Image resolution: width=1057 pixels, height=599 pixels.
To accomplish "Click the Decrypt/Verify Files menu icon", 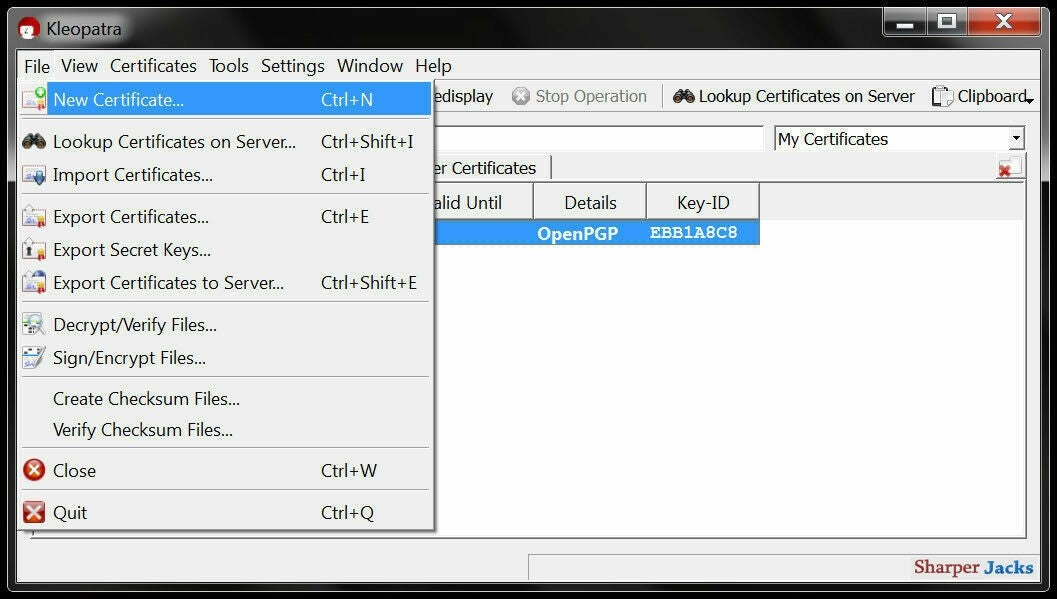I will [34, 325].
